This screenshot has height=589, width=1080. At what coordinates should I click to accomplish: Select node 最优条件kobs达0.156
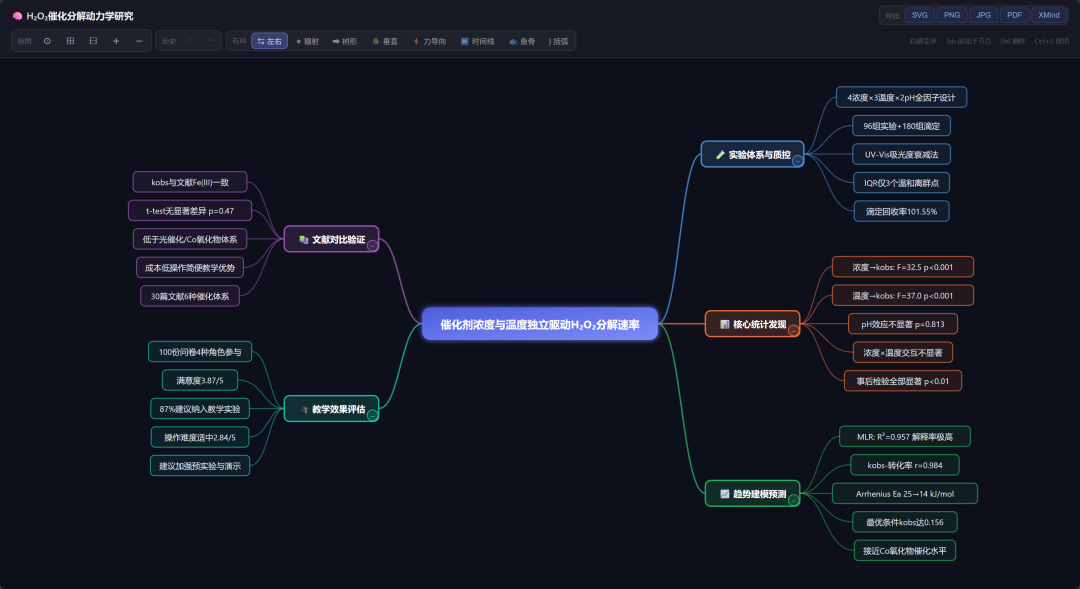coord(904,522)
